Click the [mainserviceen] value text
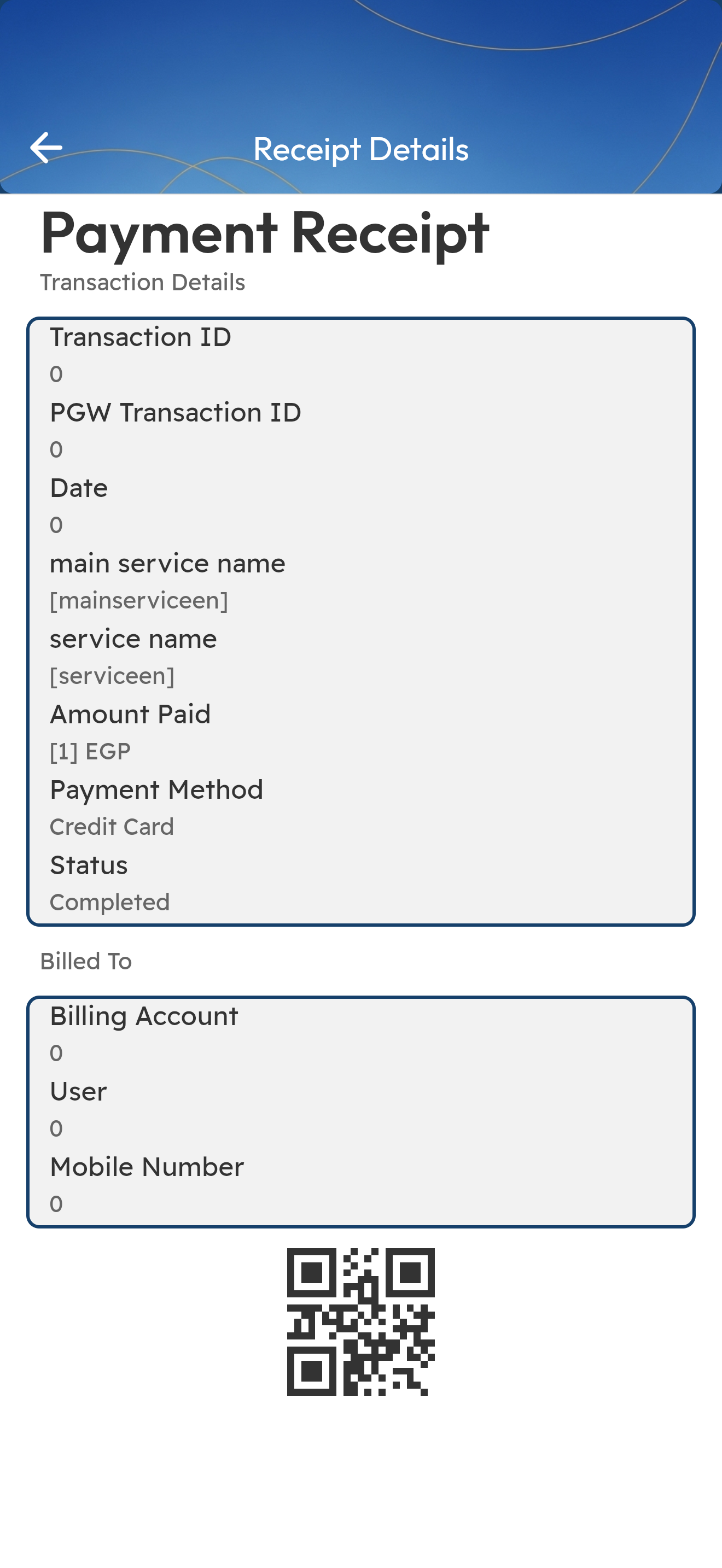This screenshot has width=722, height=1568. 139,601
